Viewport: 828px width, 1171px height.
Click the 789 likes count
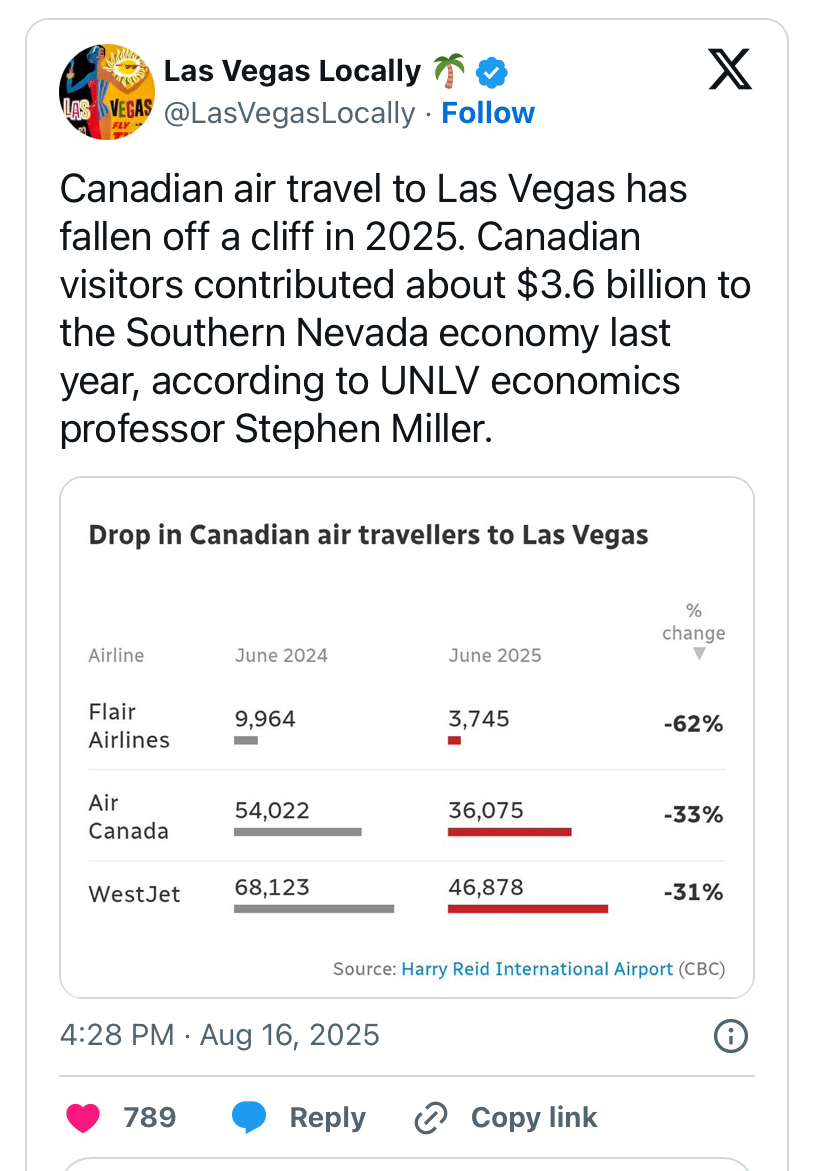click(149, 1117)
